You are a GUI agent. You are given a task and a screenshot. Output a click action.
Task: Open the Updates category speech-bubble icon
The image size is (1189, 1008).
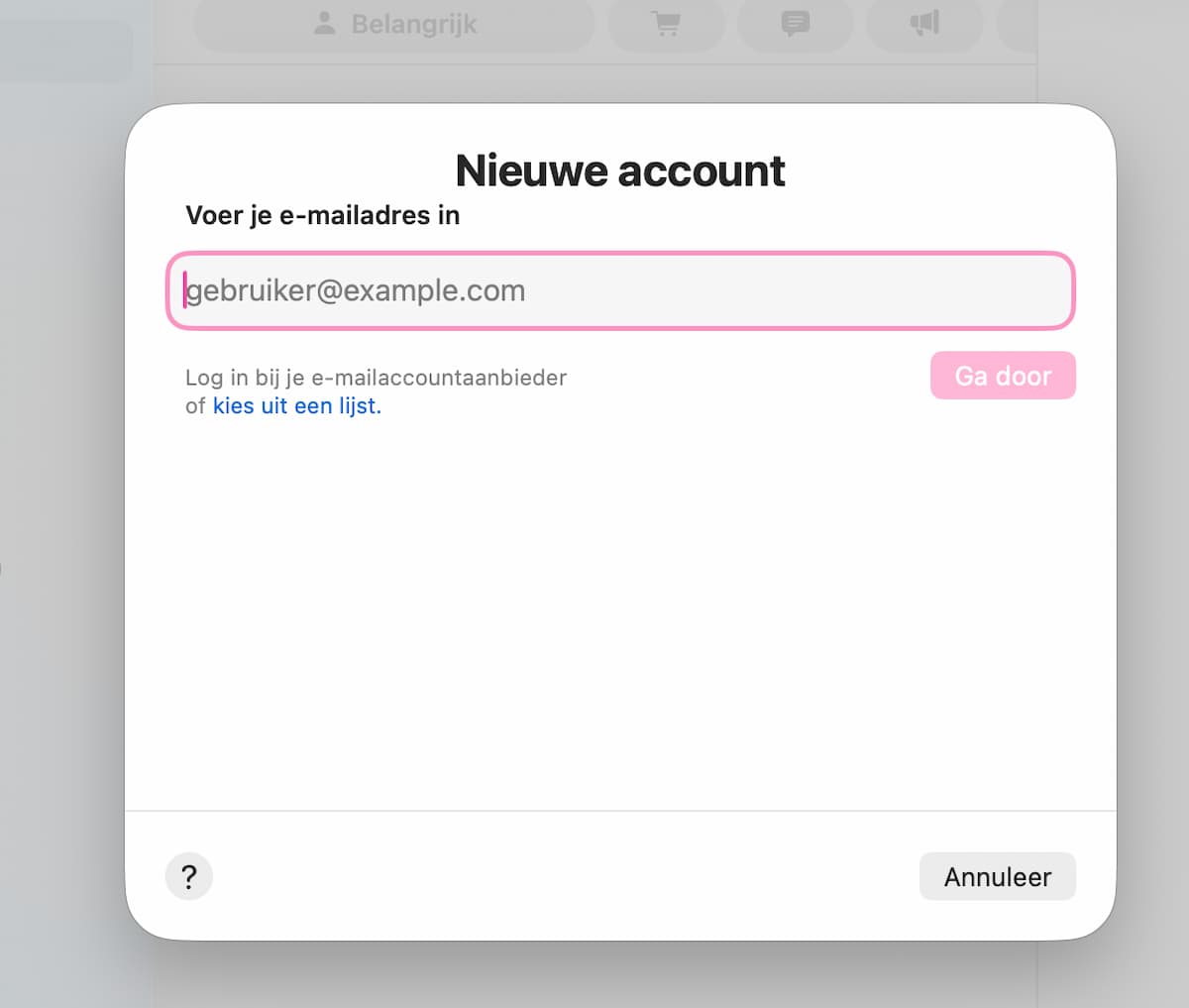tap(795, 24)
